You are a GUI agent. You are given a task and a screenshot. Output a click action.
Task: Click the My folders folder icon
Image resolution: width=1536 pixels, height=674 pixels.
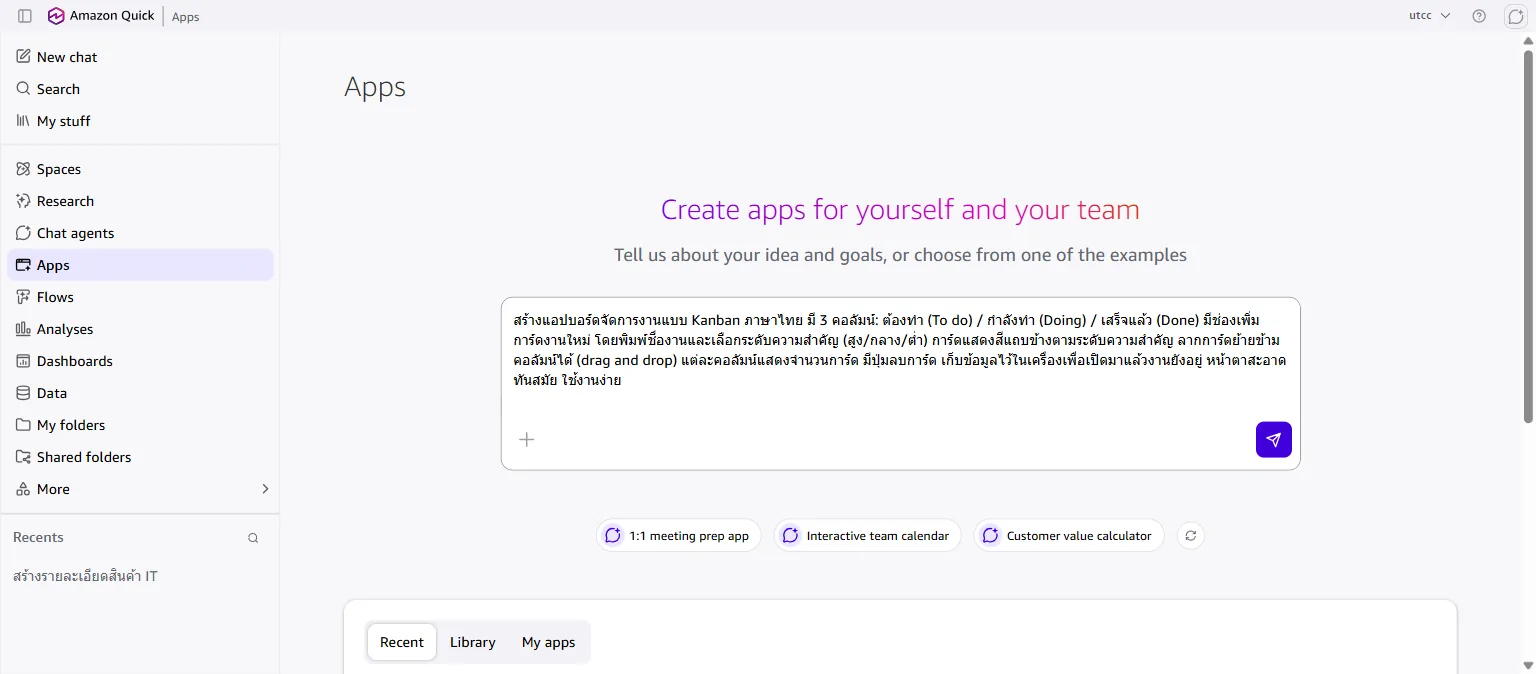[24, 425]
